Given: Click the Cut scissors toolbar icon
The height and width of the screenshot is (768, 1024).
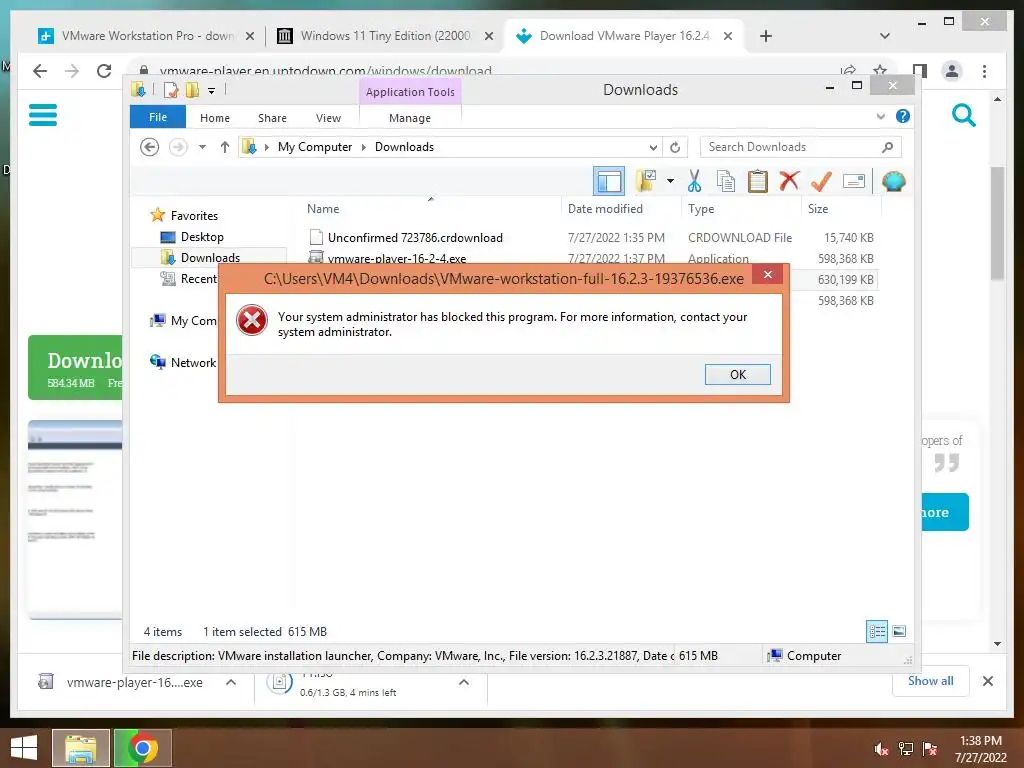Looking at the screenshot, I should click(694, 181).
